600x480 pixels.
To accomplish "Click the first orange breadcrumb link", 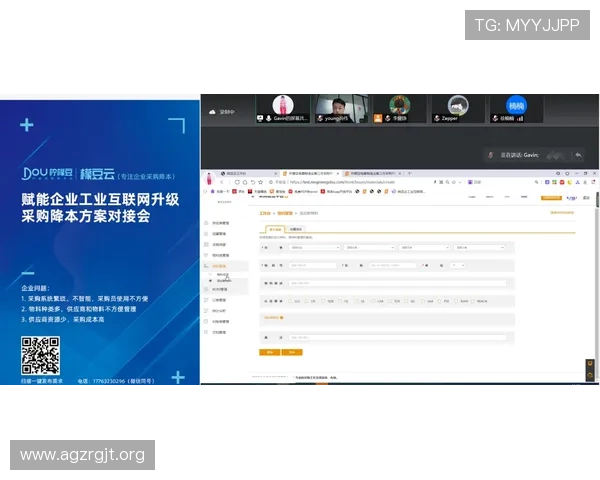I will (x=265, y=213).
